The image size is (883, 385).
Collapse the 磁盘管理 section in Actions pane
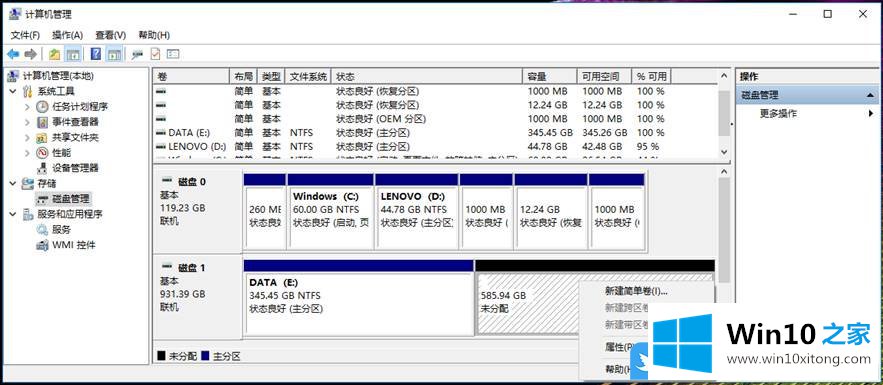871,95
